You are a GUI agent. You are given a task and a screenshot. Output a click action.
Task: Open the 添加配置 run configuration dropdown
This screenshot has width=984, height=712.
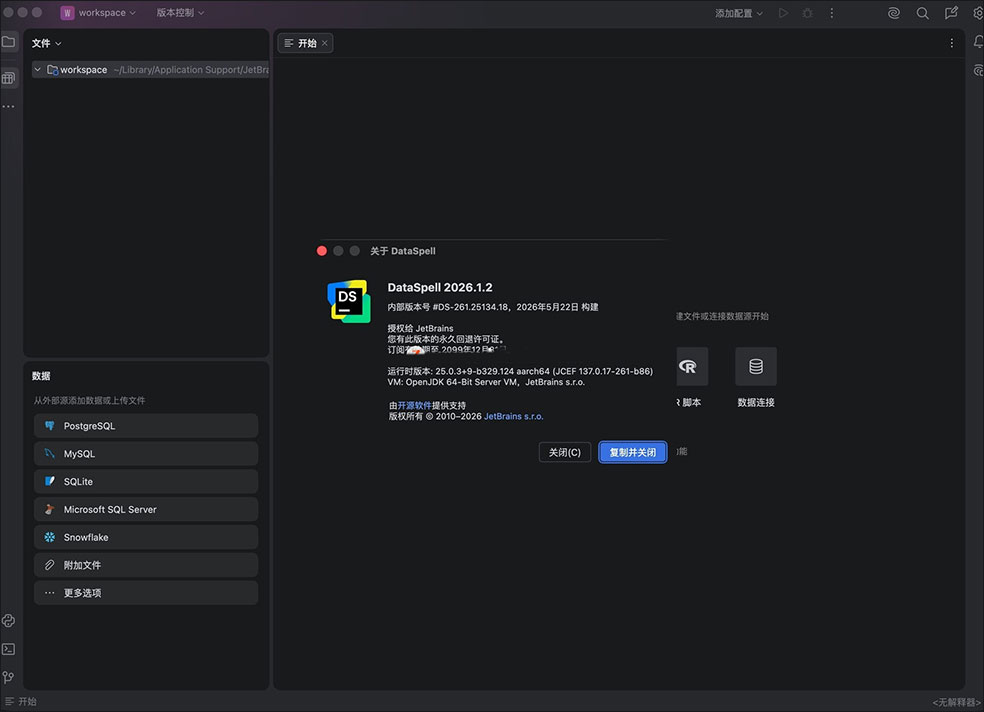[x=739, y=13]
